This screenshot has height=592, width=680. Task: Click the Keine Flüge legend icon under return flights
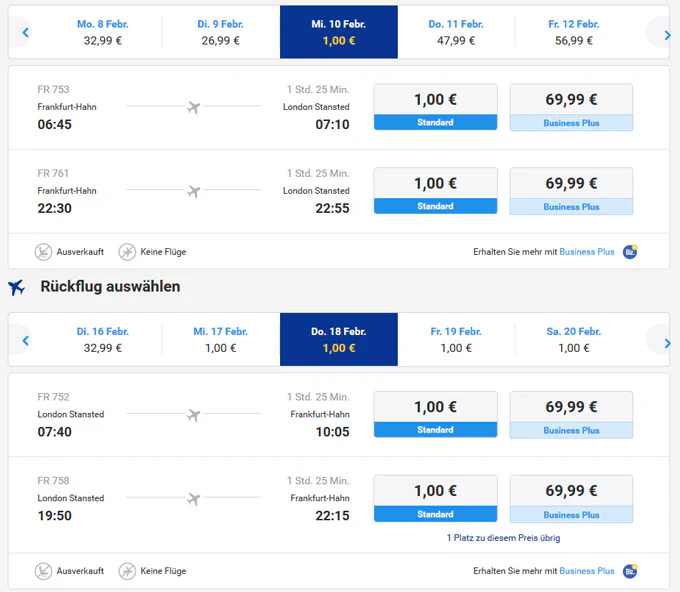tap(127, 571)
